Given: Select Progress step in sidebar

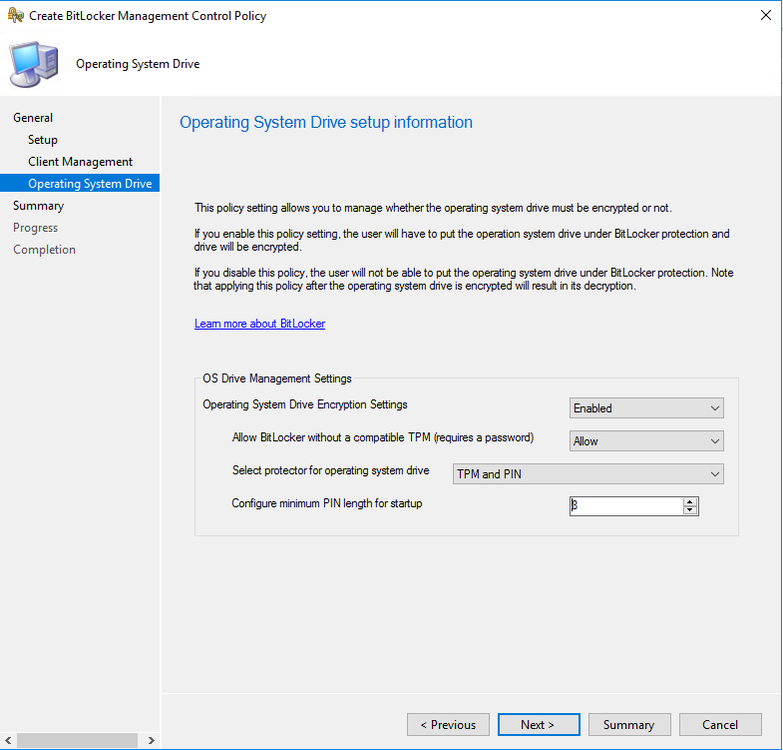Looking at the screenshot, I should coord(35,228).
